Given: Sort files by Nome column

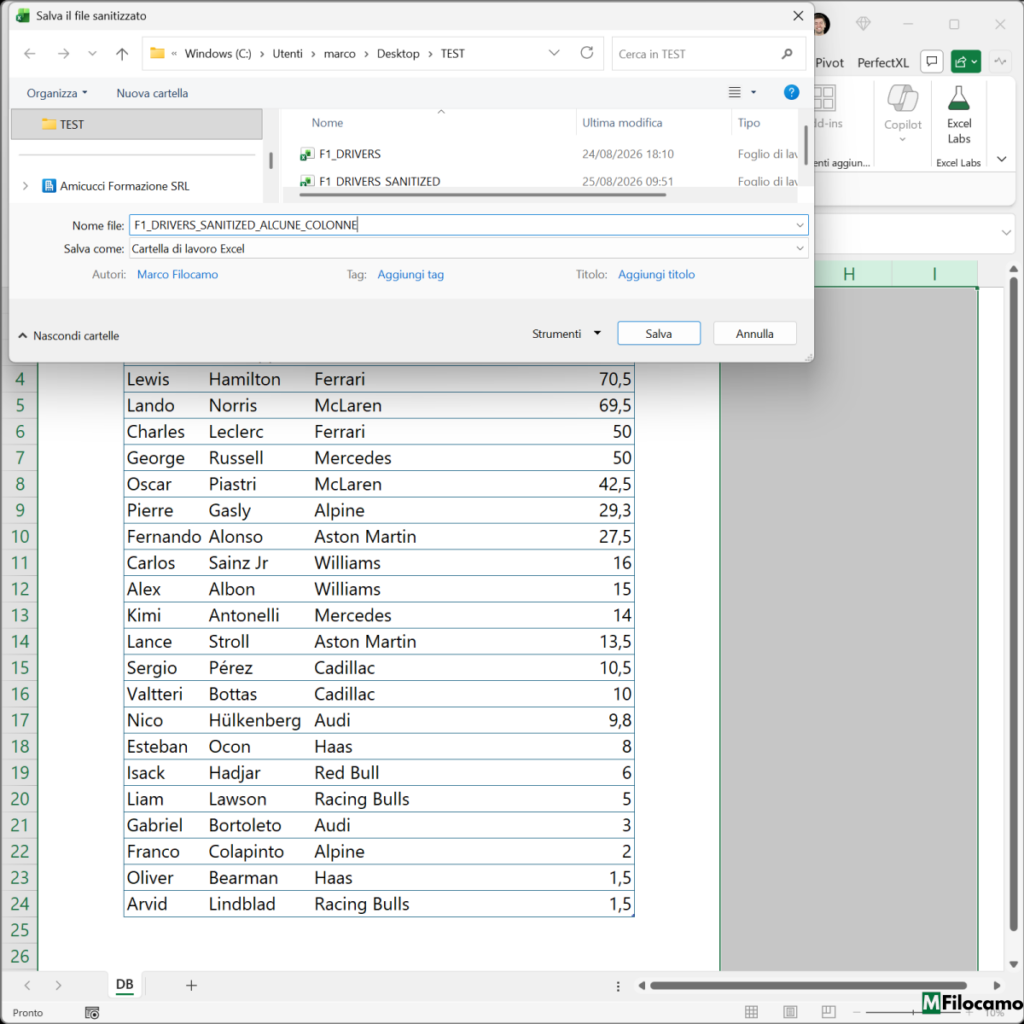Looking at the screenshot, I should pyautogui.click(x=327, y=123).
